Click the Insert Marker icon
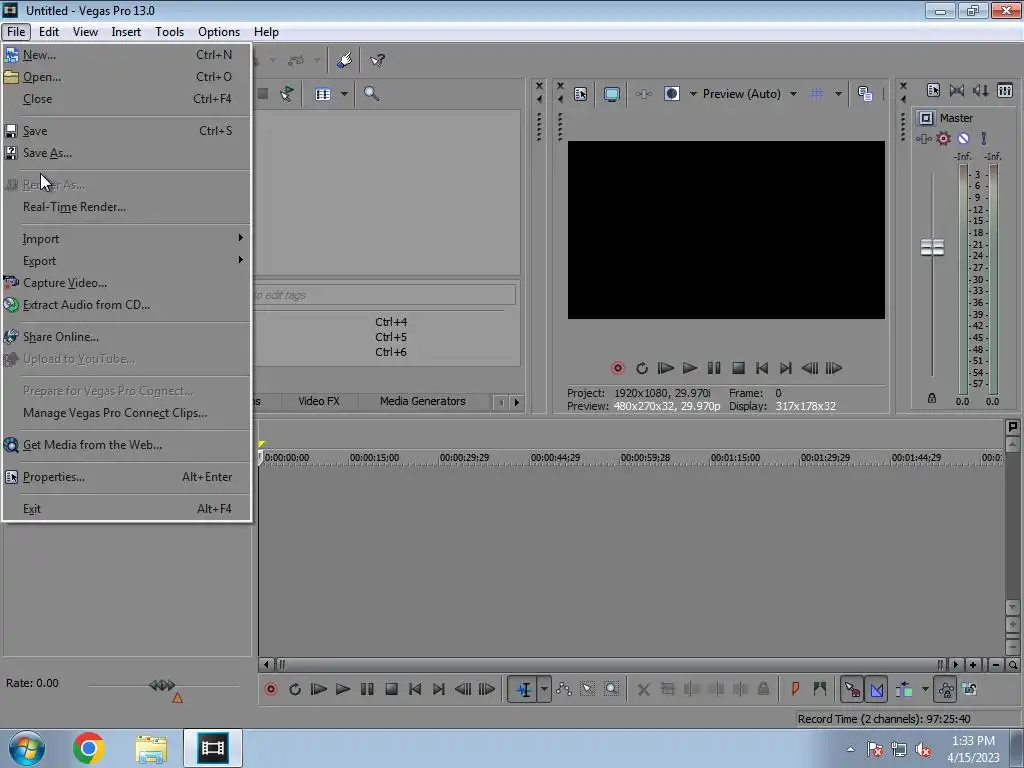Image resolution: width=1024 pixels, height=768 pixels. point(795,689)
